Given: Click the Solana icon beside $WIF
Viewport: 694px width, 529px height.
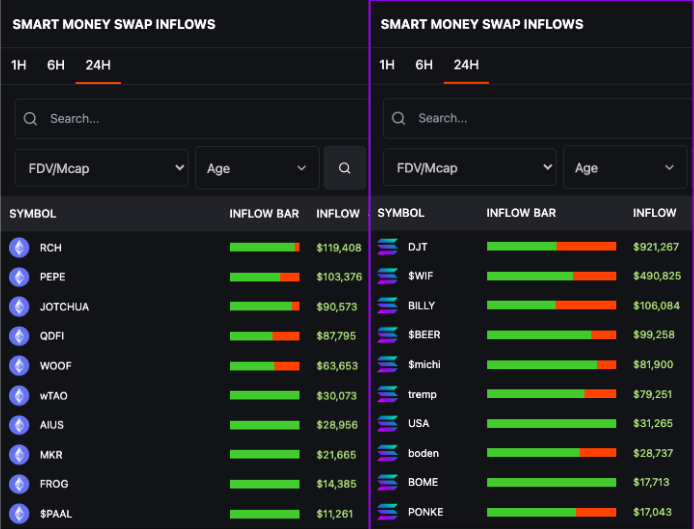Looking at the screenshot, I should click(387, 276).
